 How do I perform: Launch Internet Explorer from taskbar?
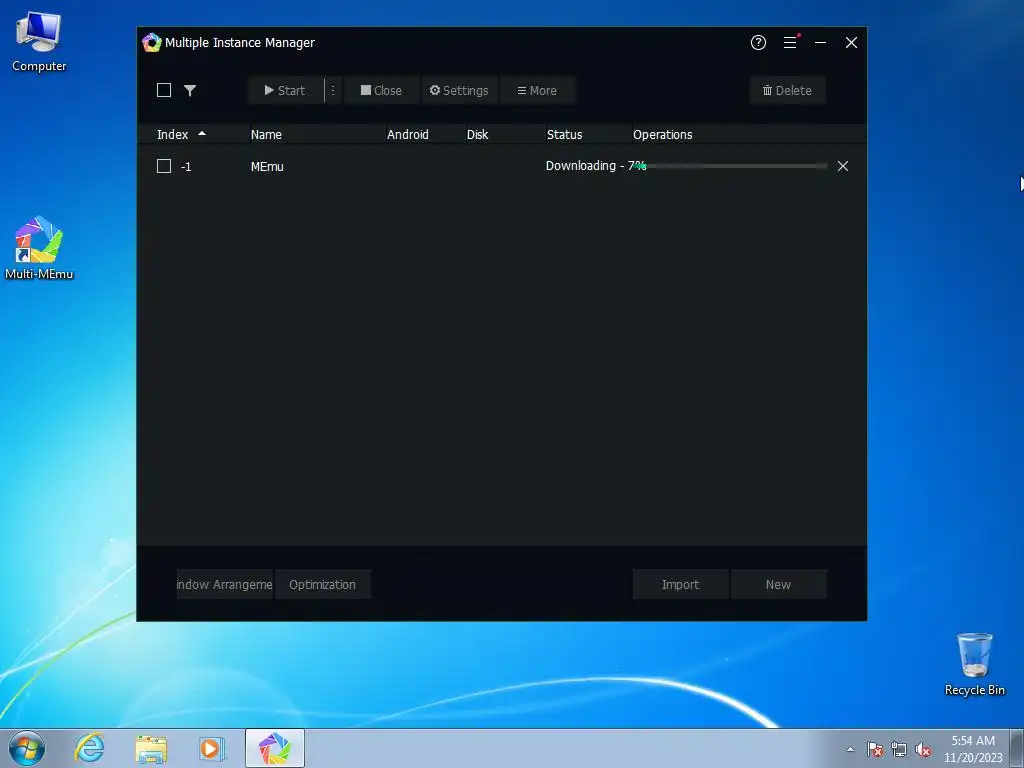click(x=89, y=748)
